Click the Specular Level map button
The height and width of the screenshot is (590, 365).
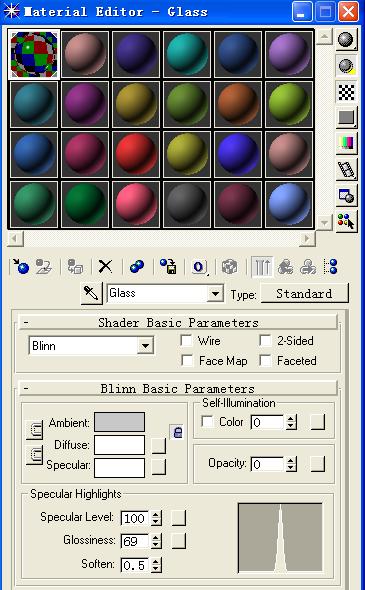178,518
